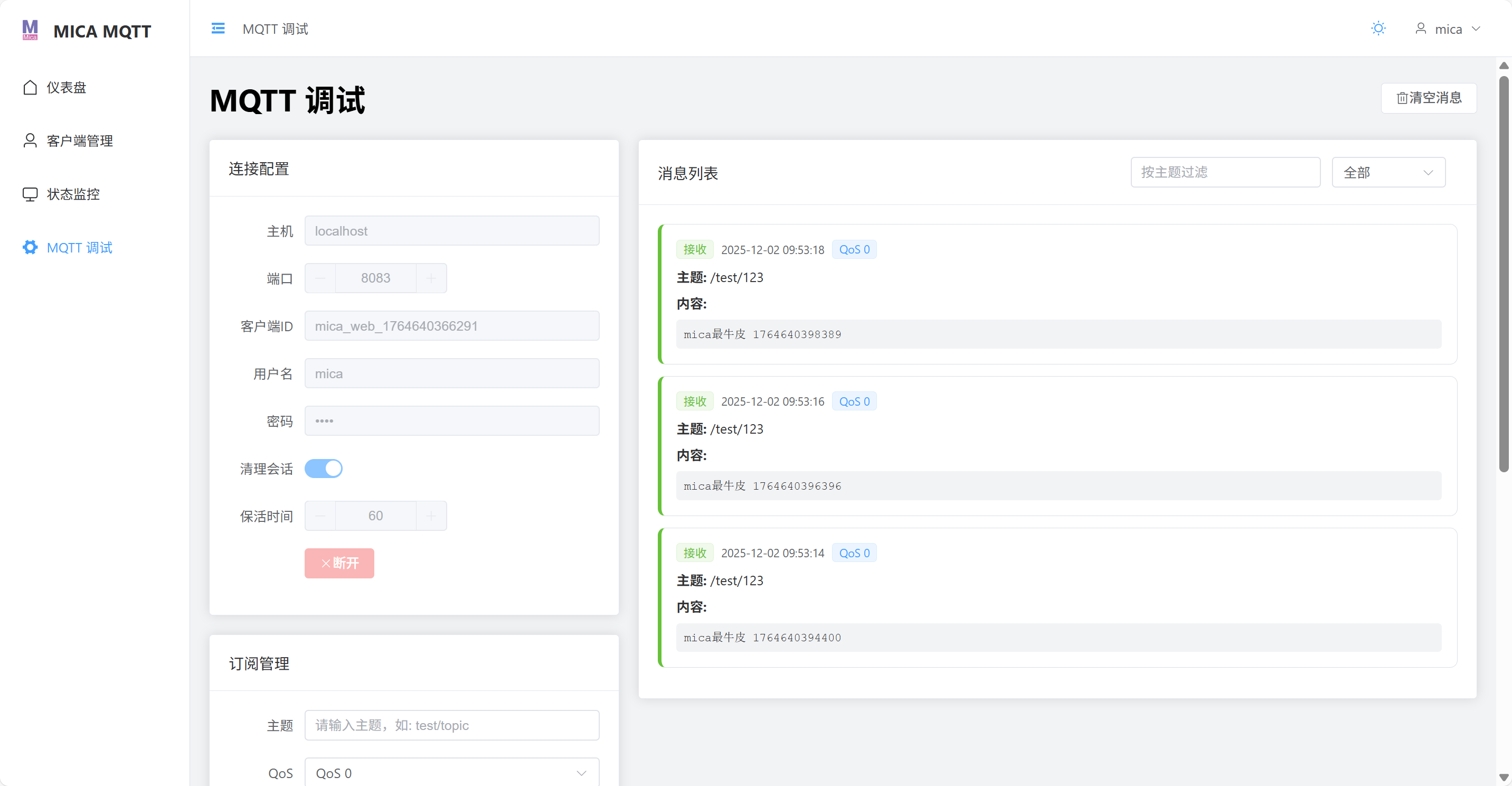The image size is (1512, 786).
Task: Select the 仪表盘 home icon
Action: coord(31,87)
